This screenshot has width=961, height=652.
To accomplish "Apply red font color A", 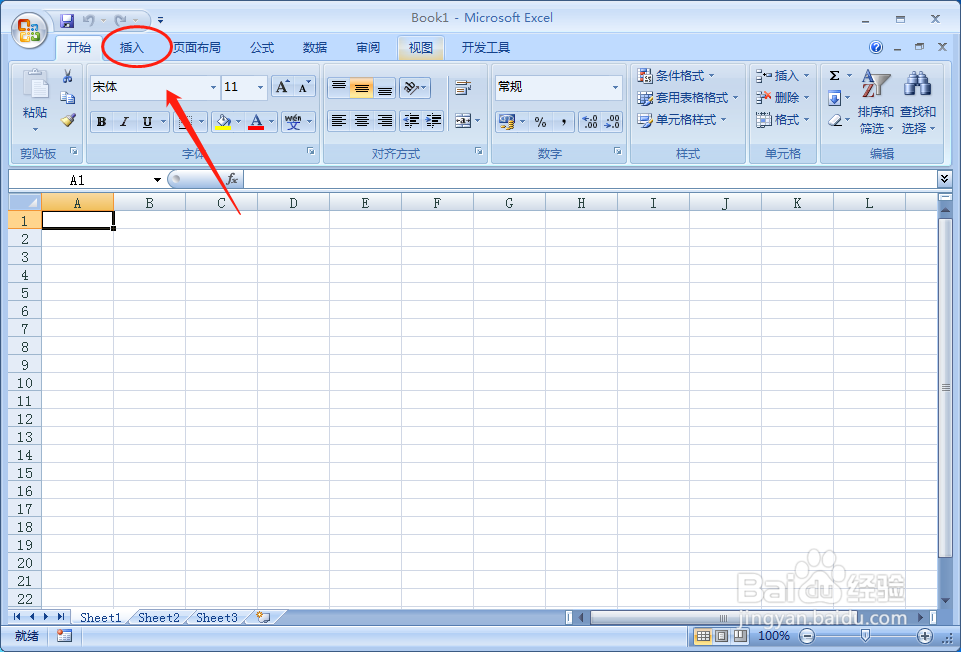I will (256, 122).
